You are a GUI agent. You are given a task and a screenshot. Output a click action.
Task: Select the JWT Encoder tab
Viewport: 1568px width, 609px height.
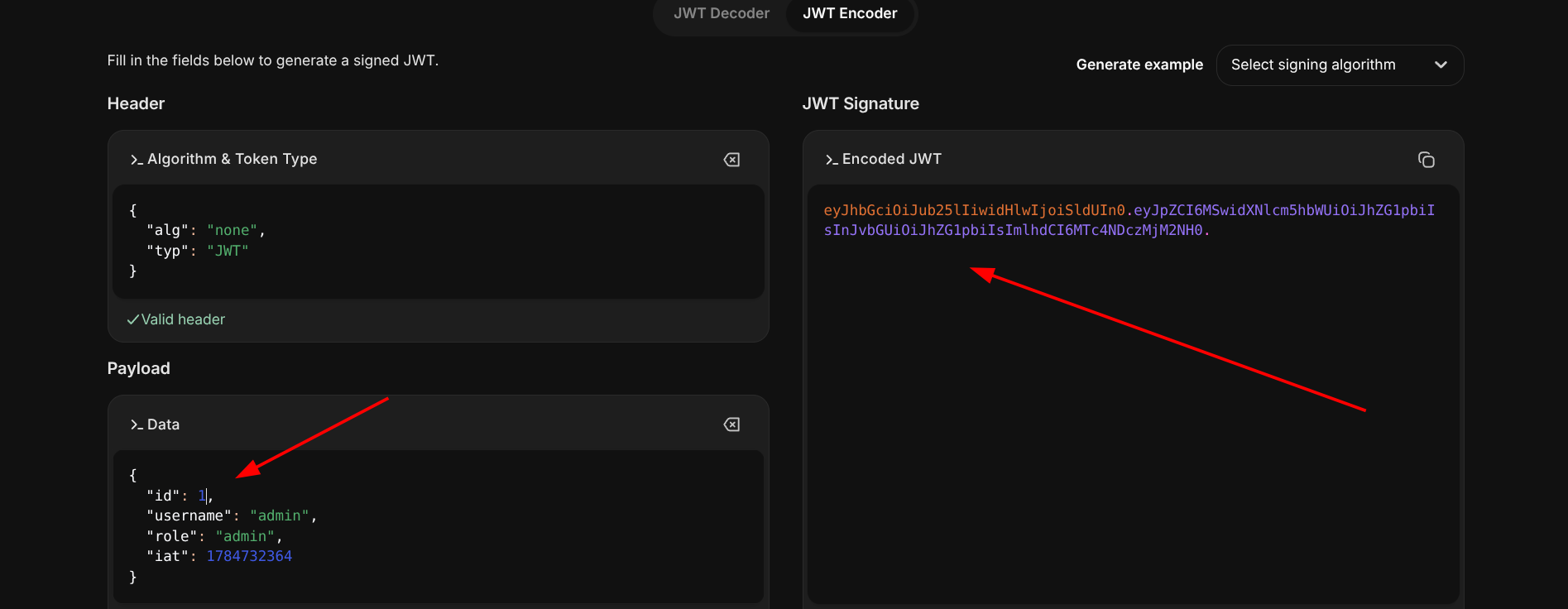(x=850, y=13)
